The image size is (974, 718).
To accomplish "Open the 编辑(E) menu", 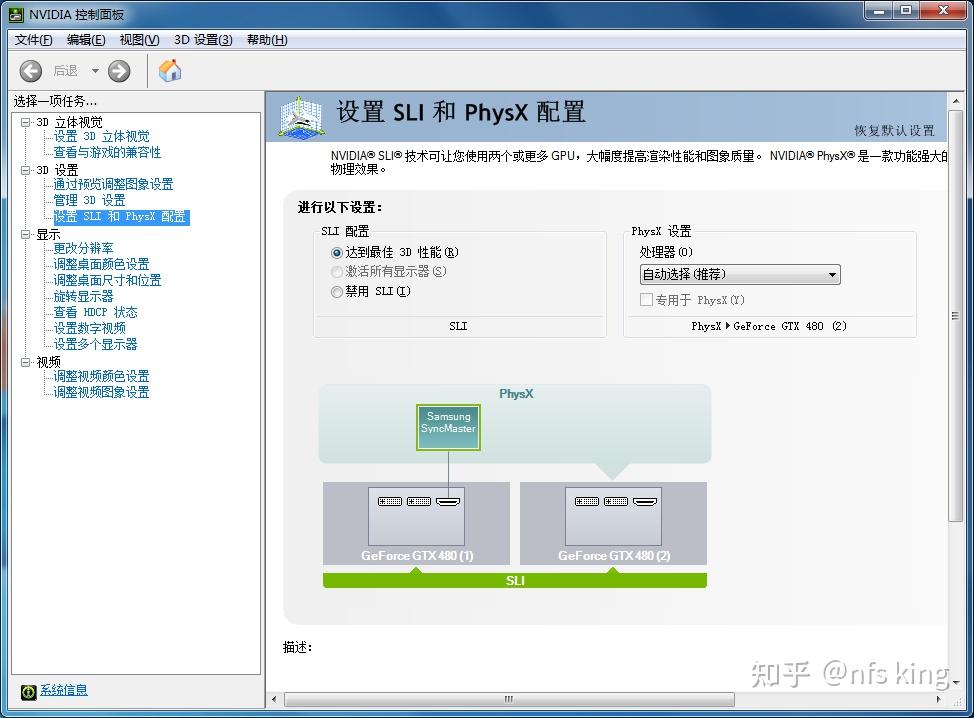I will [86, 40].
